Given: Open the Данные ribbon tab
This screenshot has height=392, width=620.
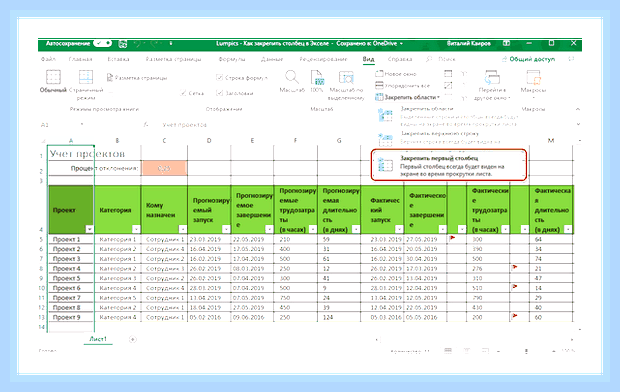Looking at the screenshot, I should pos(272,59).
